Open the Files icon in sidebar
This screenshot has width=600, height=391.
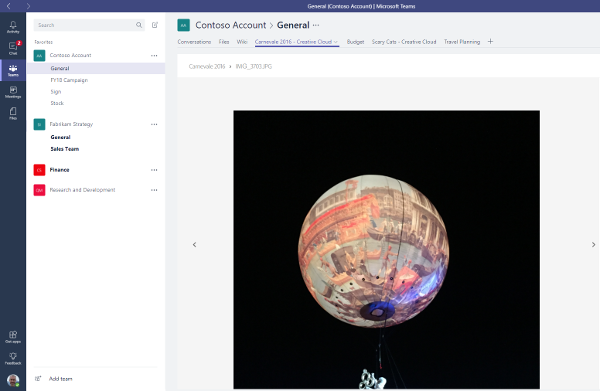pyautogui.click(x=13, y=113)
